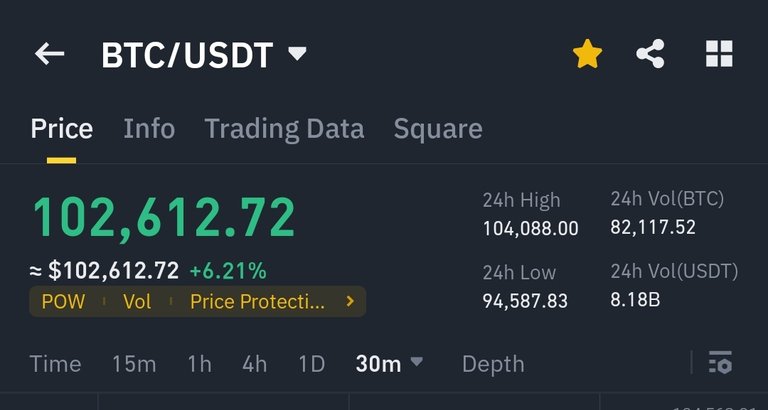
Task: Choose the 4h interval
Action: point(254,364)
